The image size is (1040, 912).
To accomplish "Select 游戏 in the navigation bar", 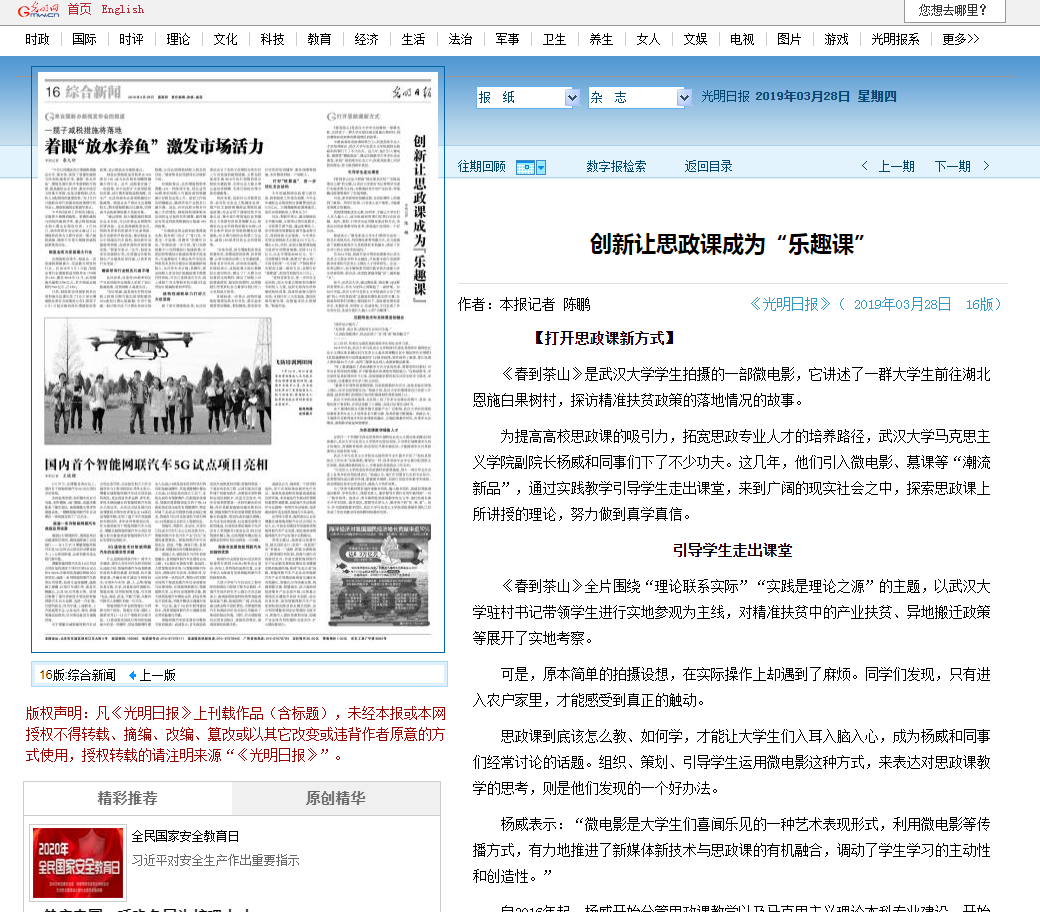I will 836,40.
